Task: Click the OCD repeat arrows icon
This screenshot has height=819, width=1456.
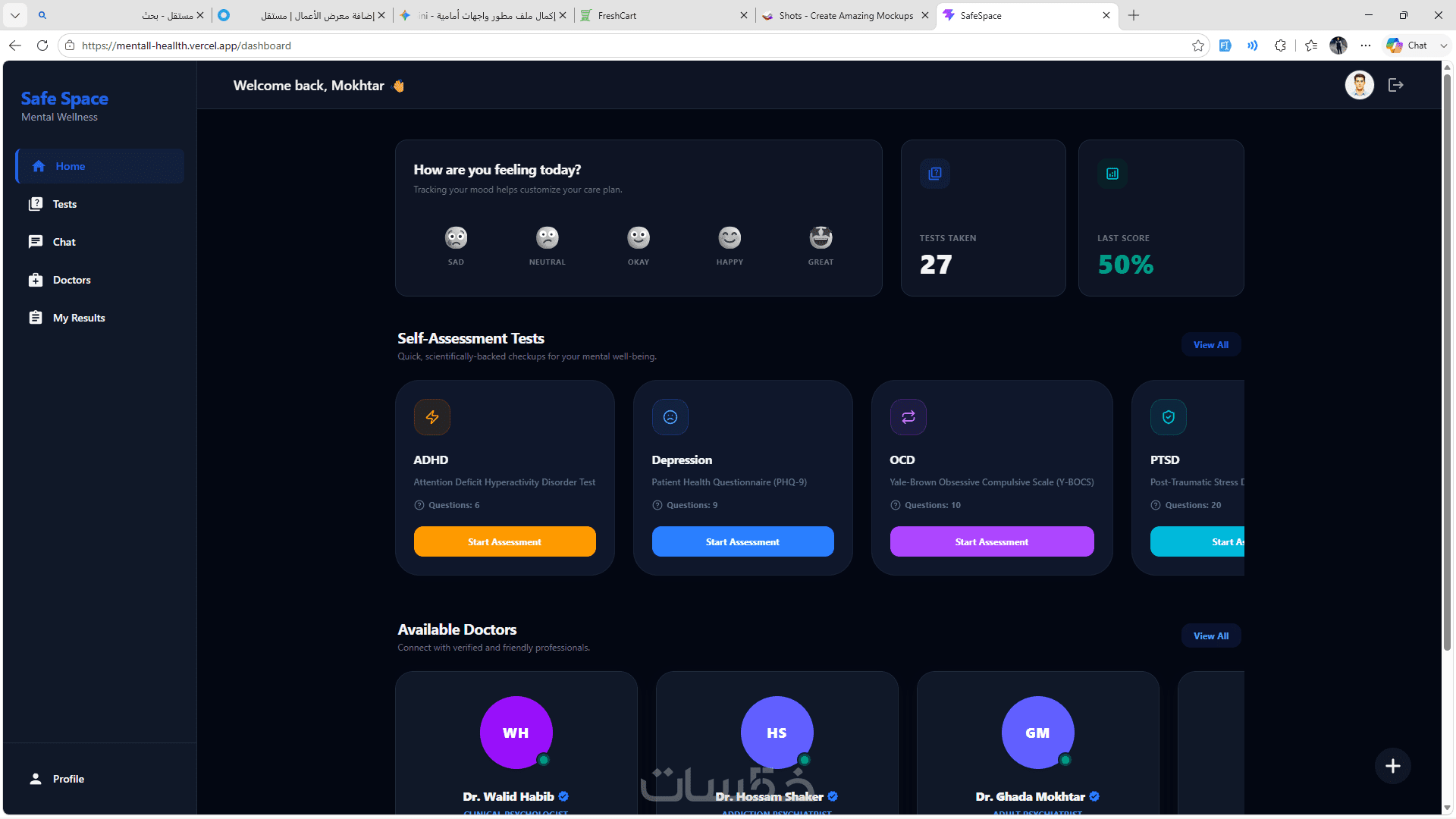Action: coord(908,417)
